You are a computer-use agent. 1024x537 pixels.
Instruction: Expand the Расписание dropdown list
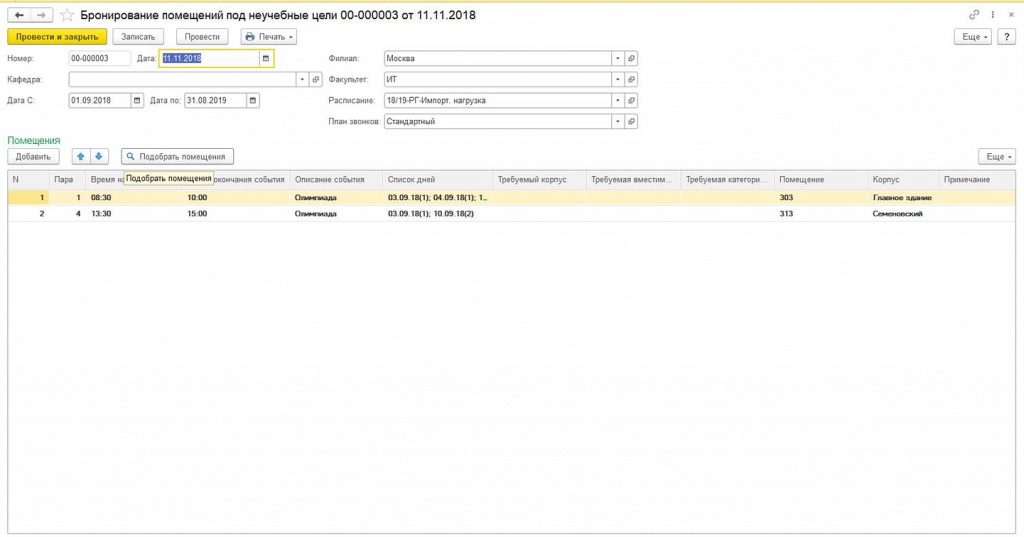pyautogui.click(x=617, y=100)
